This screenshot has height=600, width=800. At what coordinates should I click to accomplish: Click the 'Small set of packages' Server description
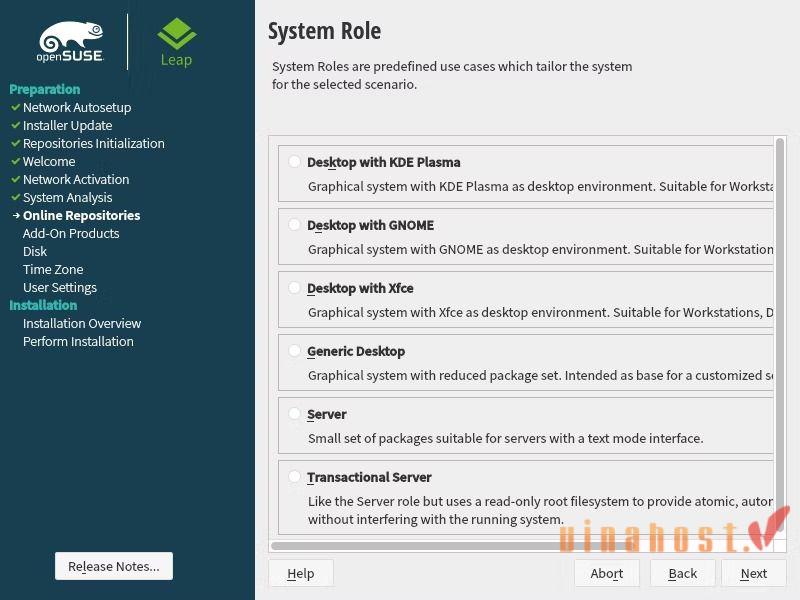coord(506,438)
